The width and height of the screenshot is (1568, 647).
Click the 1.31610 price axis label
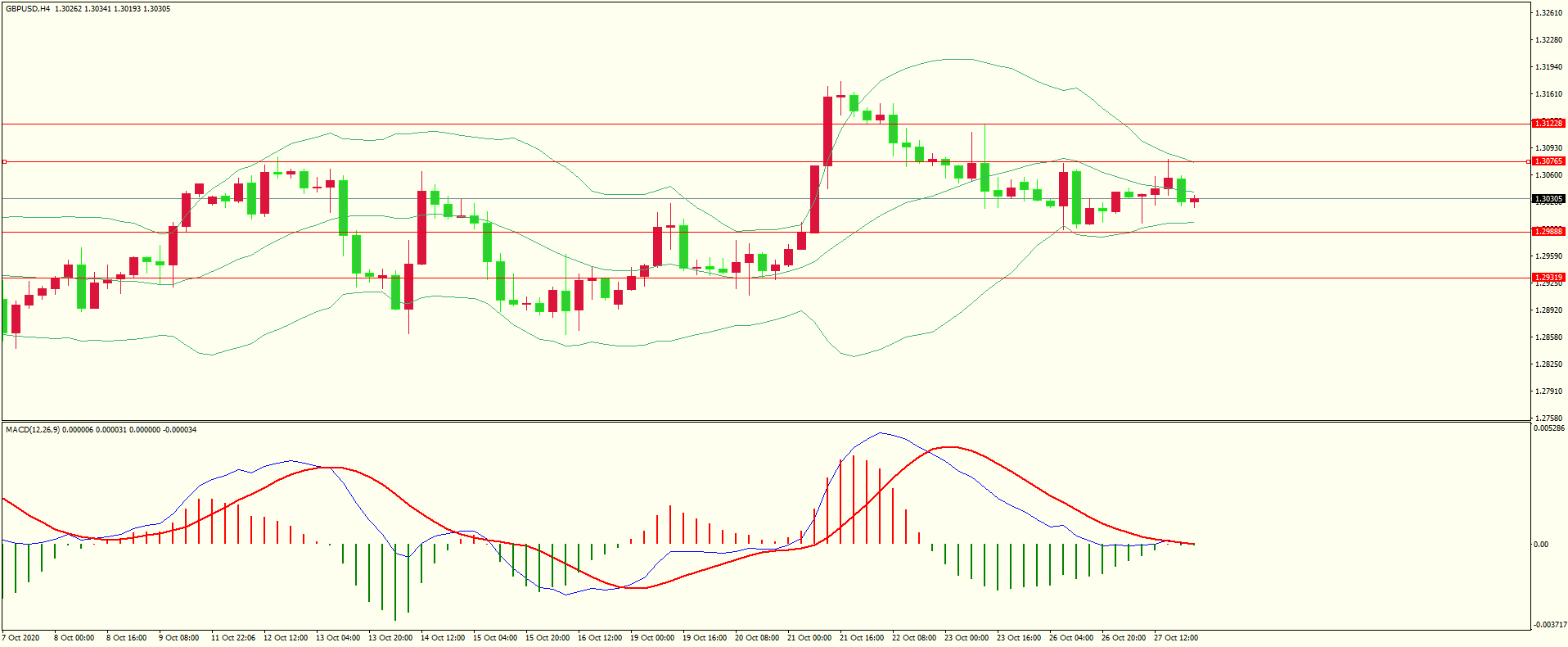click(x=1548, y=94)
